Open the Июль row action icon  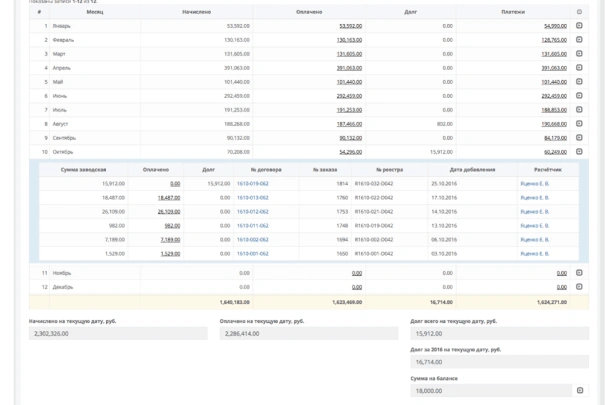click(579, 110)
